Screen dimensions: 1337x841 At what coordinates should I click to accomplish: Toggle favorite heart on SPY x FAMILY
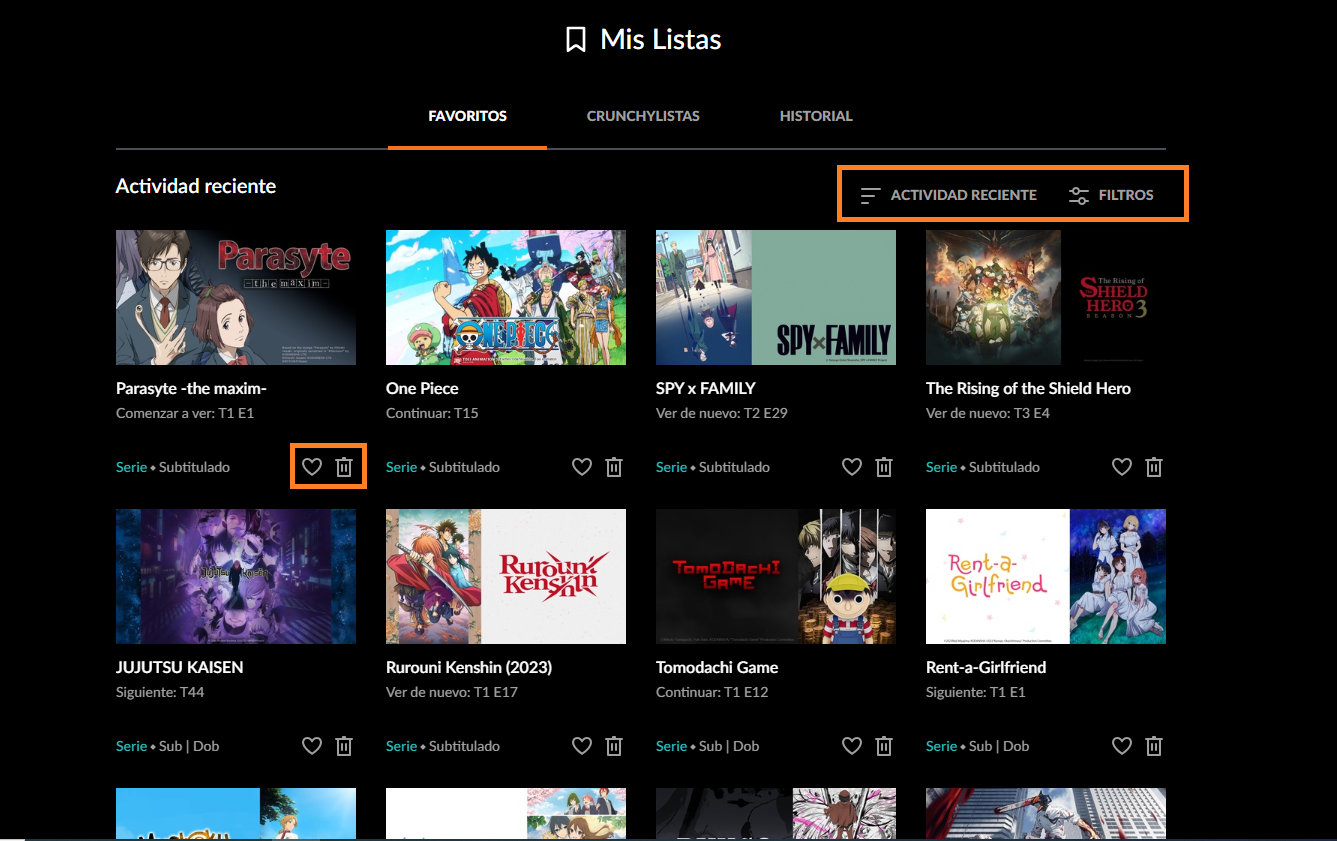[x=852, y=467]
